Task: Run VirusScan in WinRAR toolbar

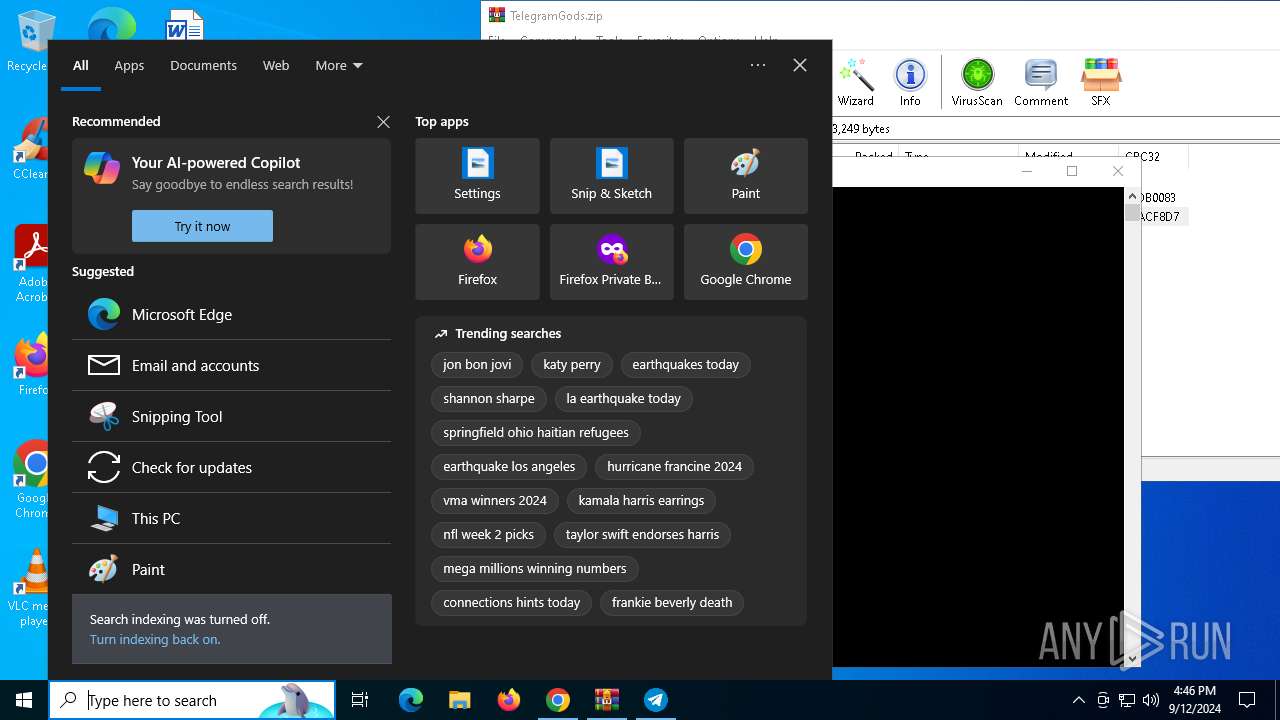Action: tap(977, 82)
